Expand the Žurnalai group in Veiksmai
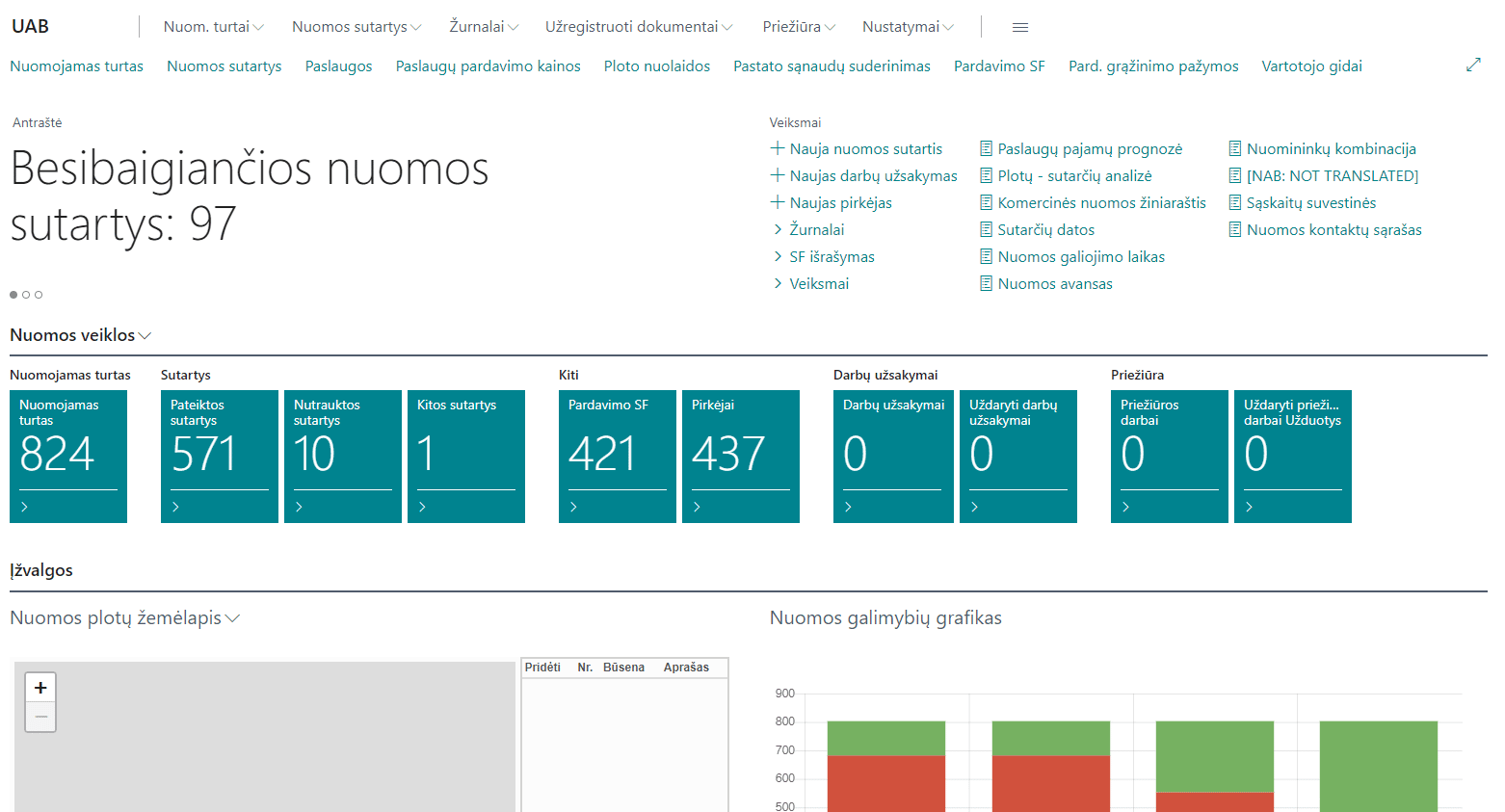This screenshot has height=812, width=1505. (x=816, y=229)
